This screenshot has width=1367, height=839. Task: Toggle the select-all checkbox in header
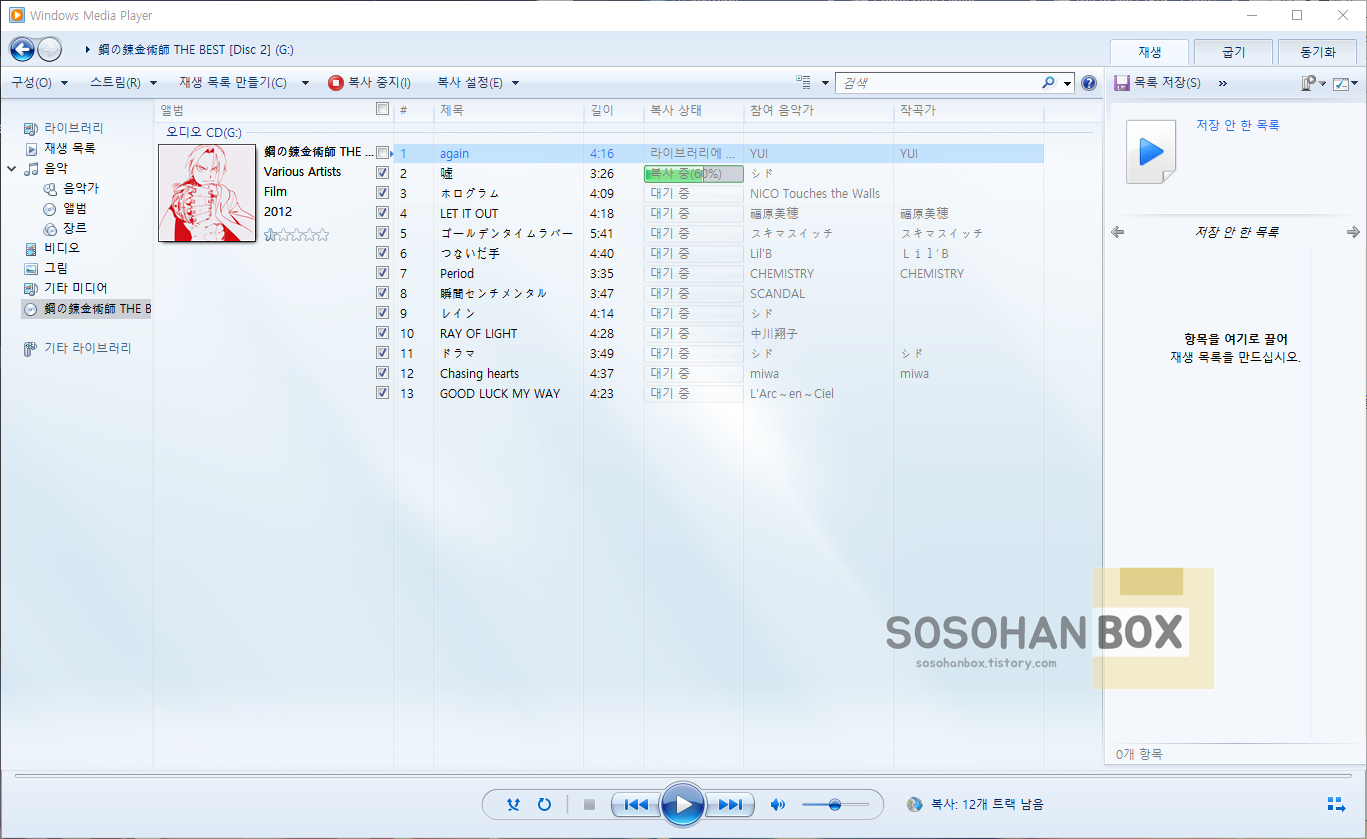tap(382, 109)
